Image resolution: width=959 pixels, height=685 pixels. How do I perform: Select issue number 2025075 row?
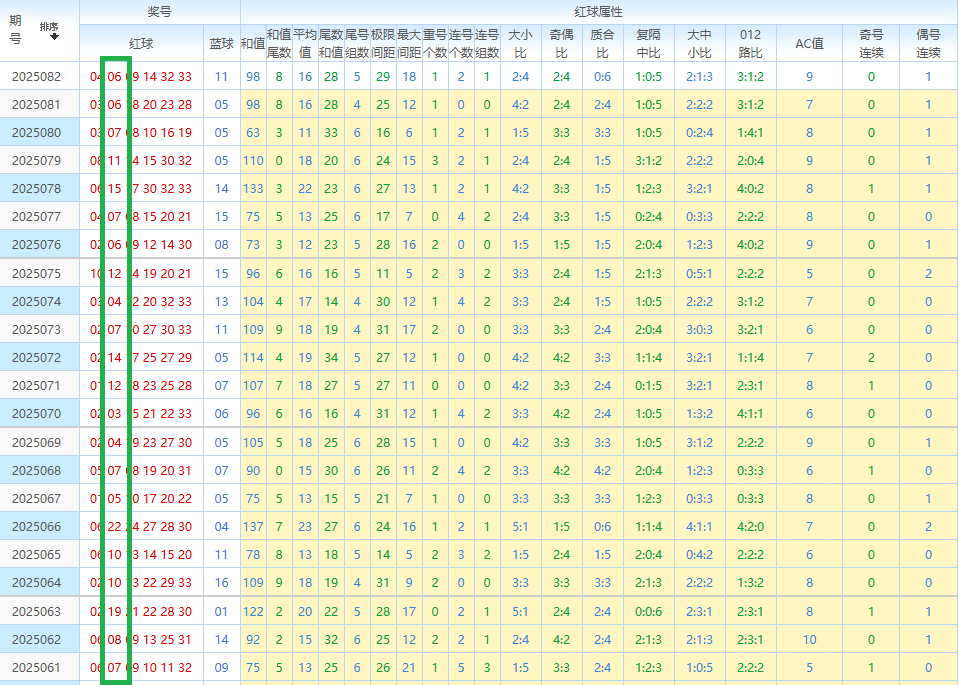tap(36, 273)
